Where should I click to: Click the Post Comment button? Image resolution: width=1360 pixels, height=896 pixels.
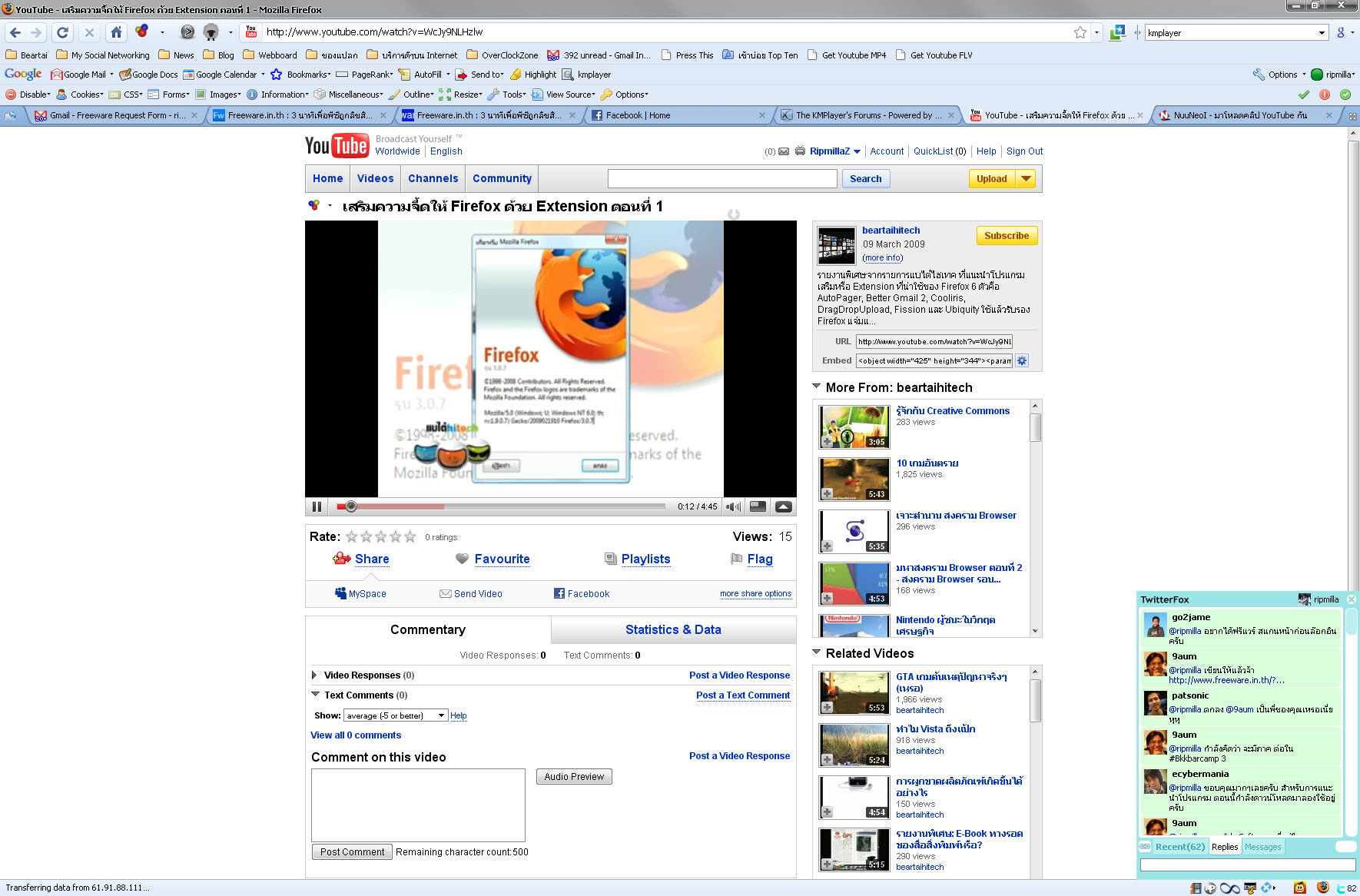pos(352,851)
